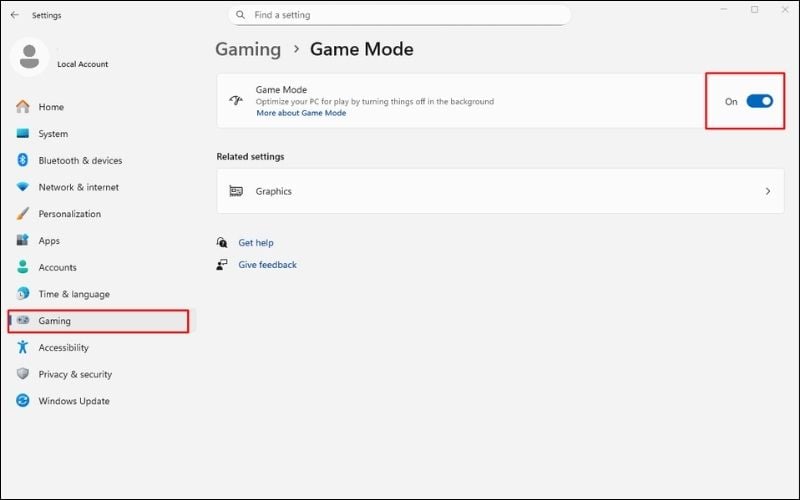The image size is (800, 500).
Task: Click the Give feedback link
Action: [x=267, y=264]
